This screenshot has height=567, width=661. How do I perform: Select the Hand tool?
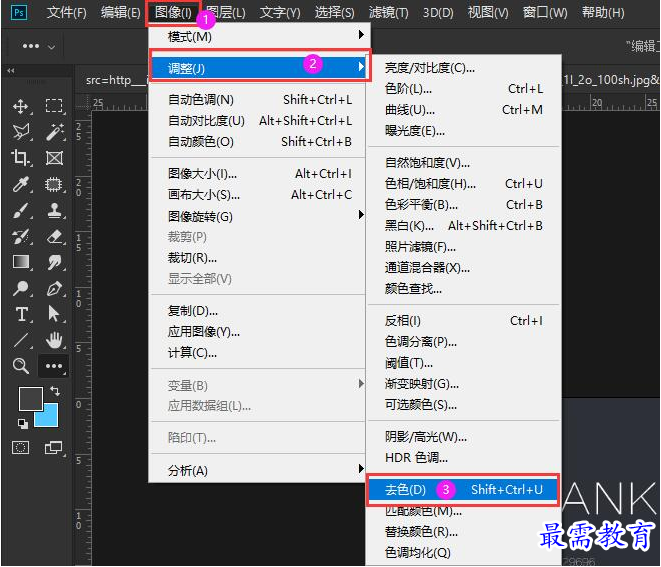coord(54,340)
